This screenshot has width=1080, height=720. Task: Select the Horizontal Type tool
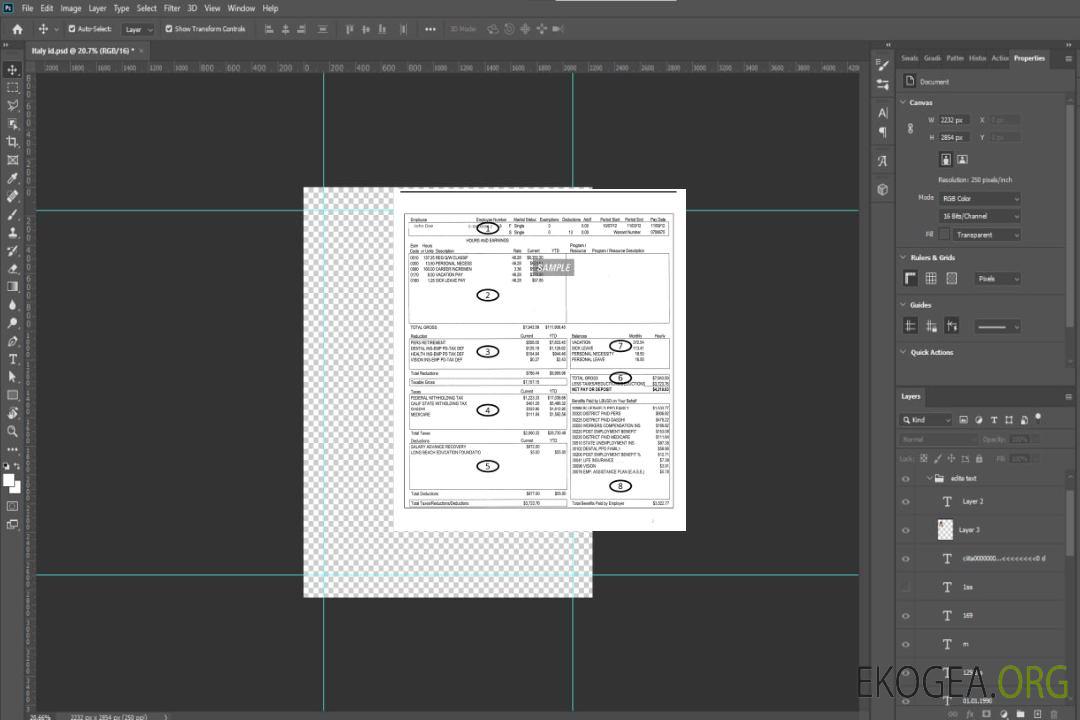pos(12,359)
